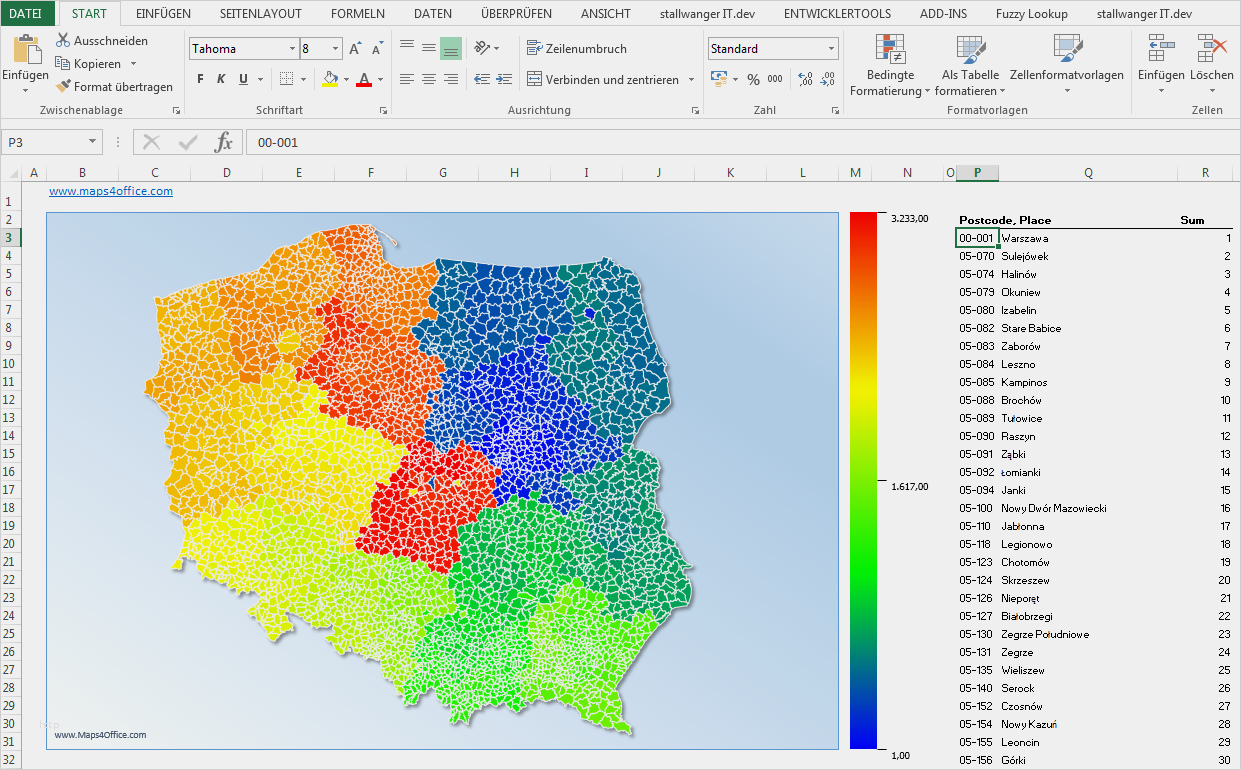The height and width of the screenshot is (770, 1241).
Task: Click the yellow fill color bucket
Action: (x=330, y=79)
